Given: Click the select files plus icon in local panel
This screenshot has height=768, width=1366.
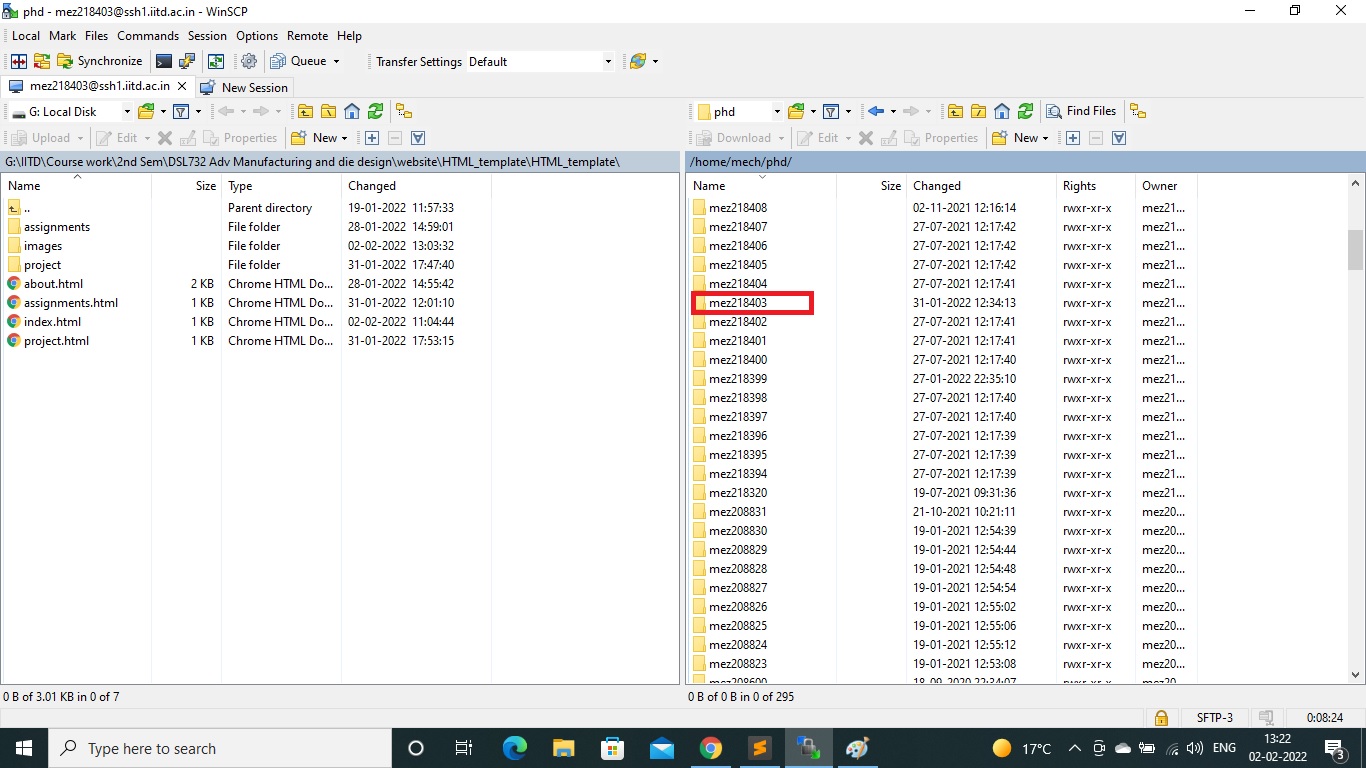Looking at the screenshot, I should pyautogui.click(x=372, y=138).
